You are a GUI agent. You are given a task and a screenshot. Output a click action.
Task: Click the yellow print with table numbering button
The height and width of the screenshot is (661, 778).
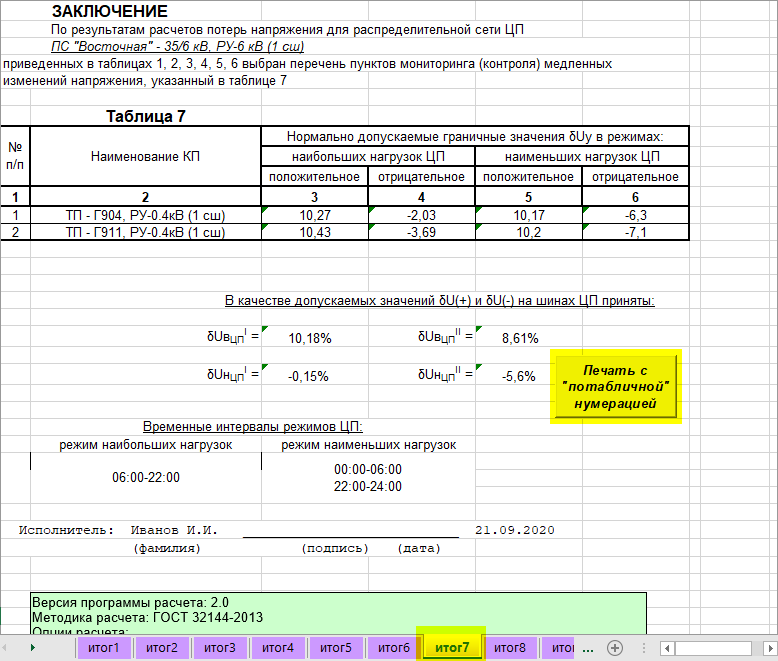tap(616, 387)
